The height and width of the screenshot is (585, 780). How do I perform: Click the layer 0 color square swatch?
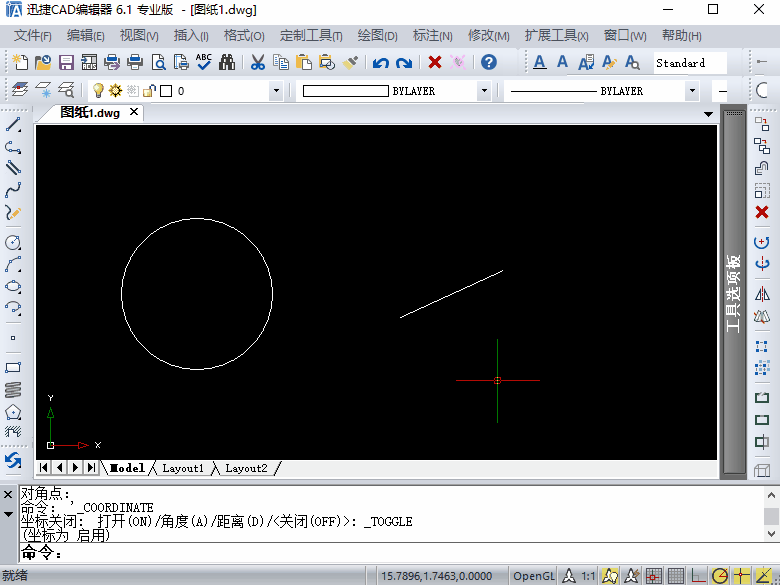166,91
